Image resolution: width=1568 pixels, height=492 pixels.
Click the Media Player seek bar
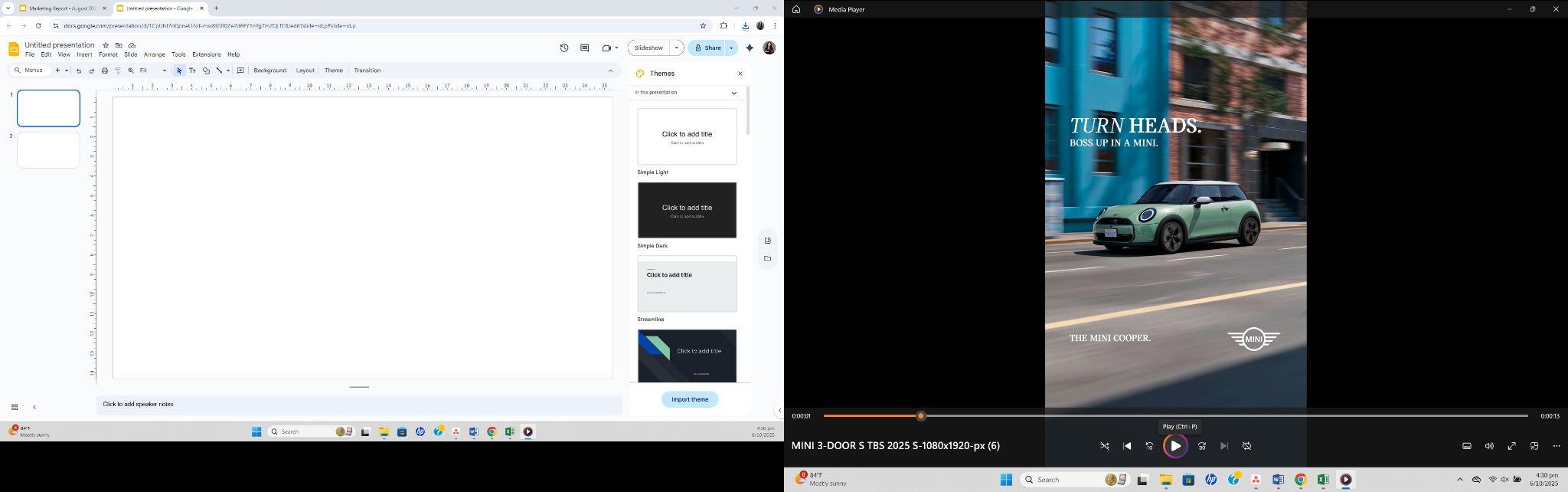tap(1175, 416)
